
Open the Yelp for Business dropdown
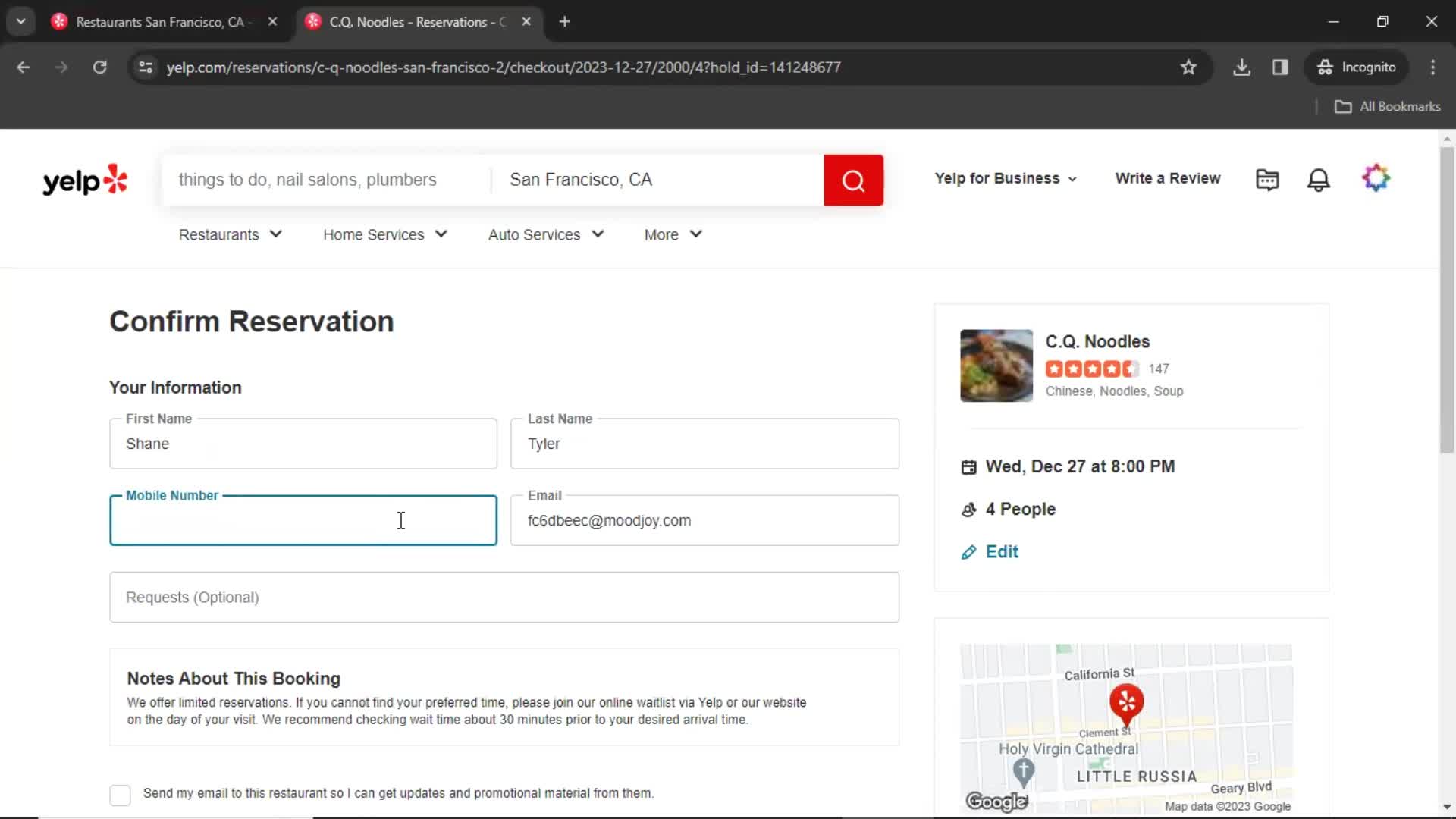coord(1006,179)
